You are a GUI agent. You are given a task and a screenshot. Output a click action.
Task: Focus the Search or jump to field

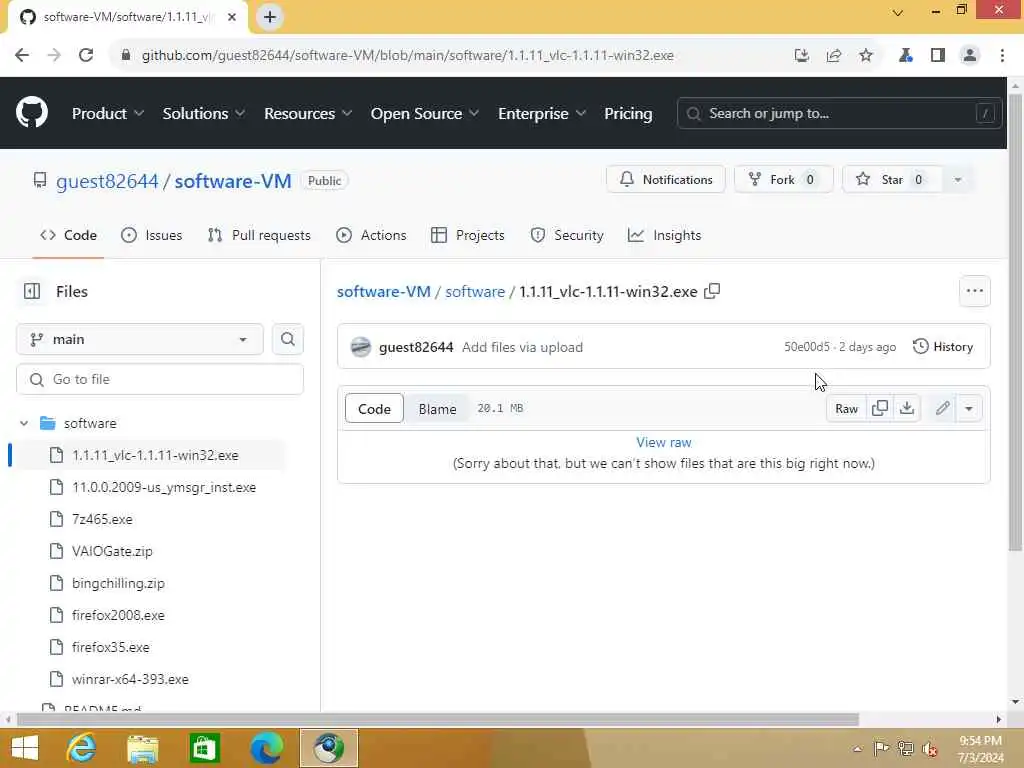[839, 114]
